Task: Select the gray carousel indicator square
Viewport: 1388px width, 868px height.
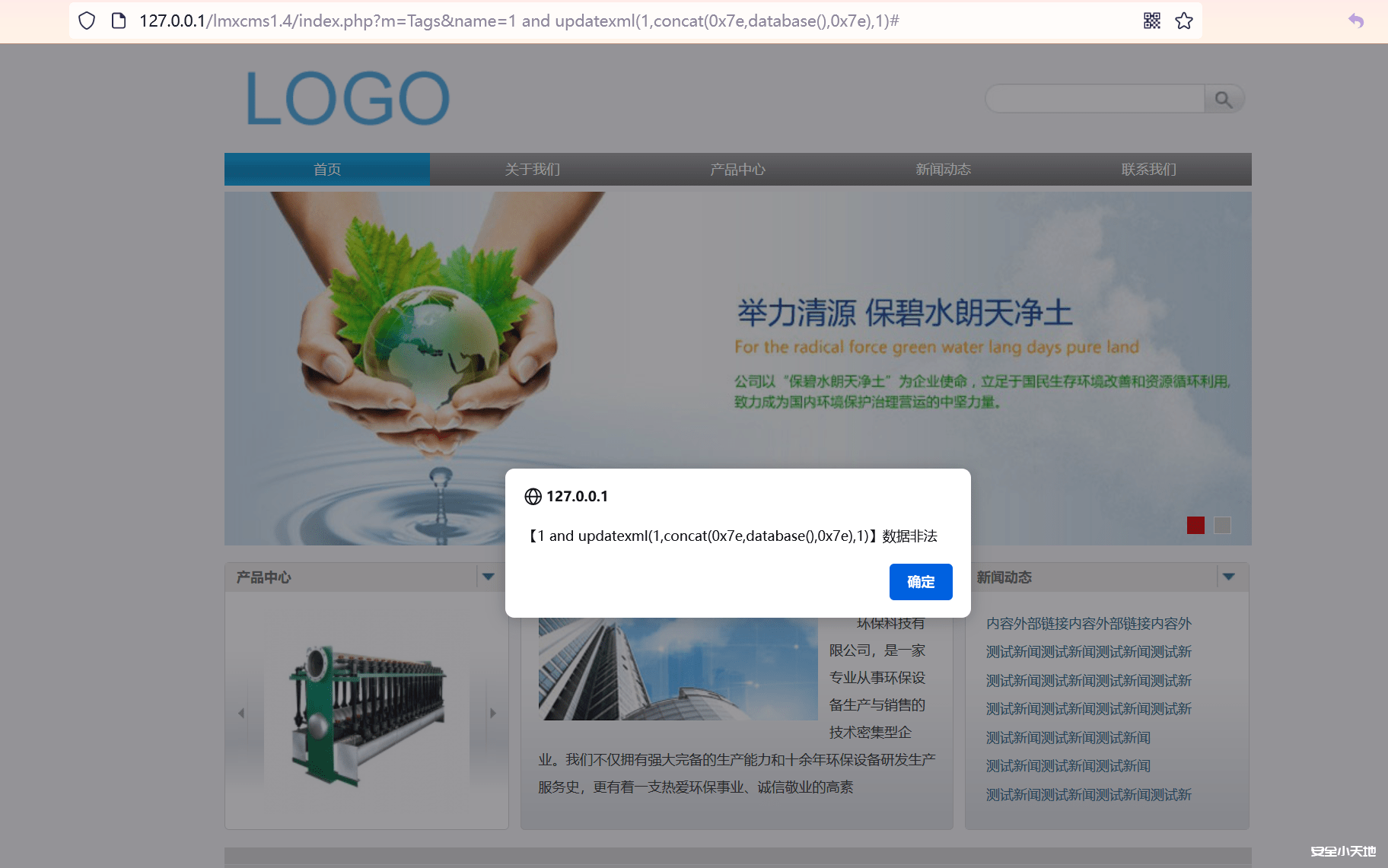Action: coord(1221,525)
